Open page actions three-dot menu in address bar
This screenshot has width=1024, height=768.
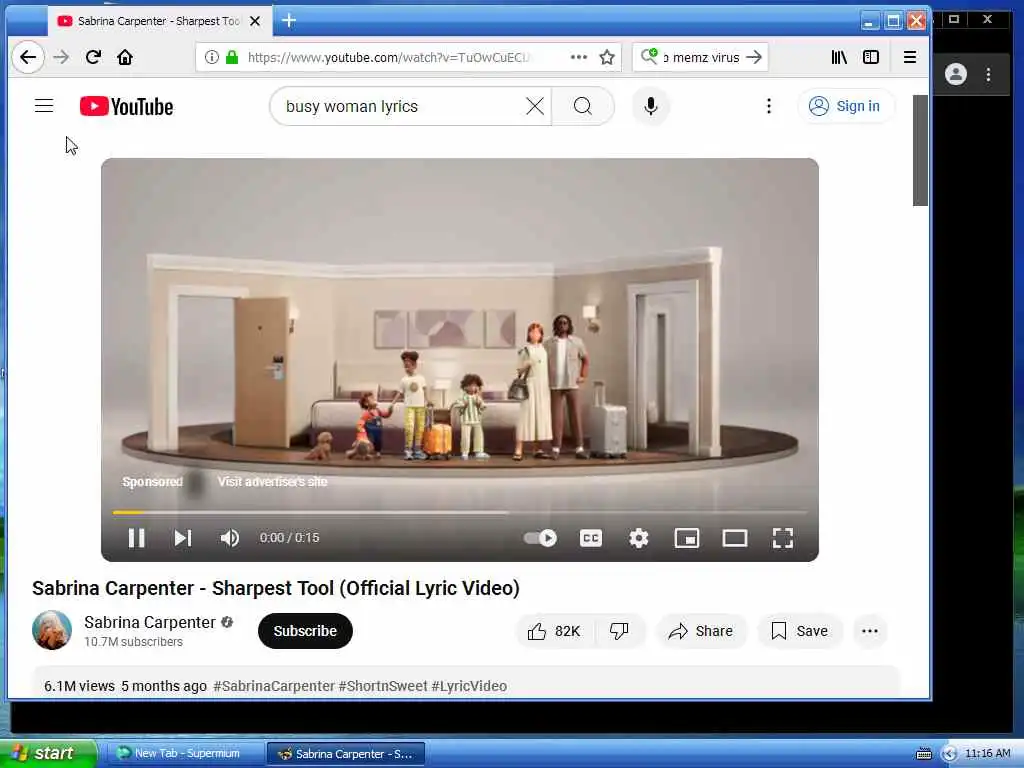(579, 57)
